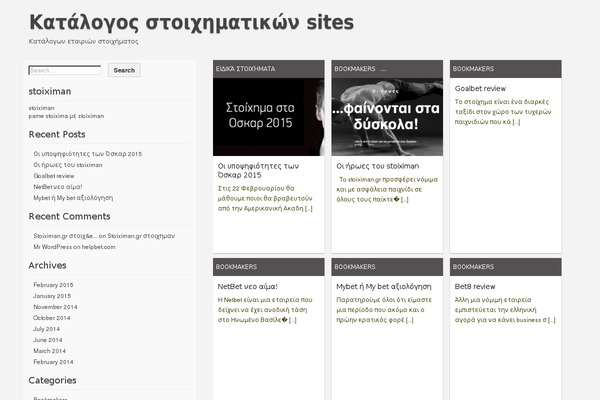Click BOOKMAKERS header above Οι ήρωες του stoiximan

[x=355, y=69]
